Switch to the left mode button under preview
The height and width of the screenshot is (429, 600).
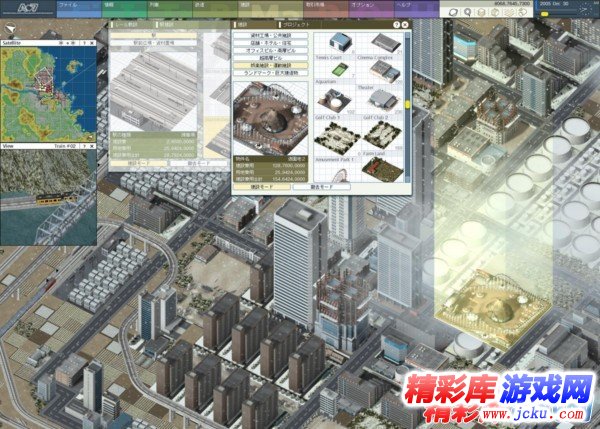tap(257, 187)
